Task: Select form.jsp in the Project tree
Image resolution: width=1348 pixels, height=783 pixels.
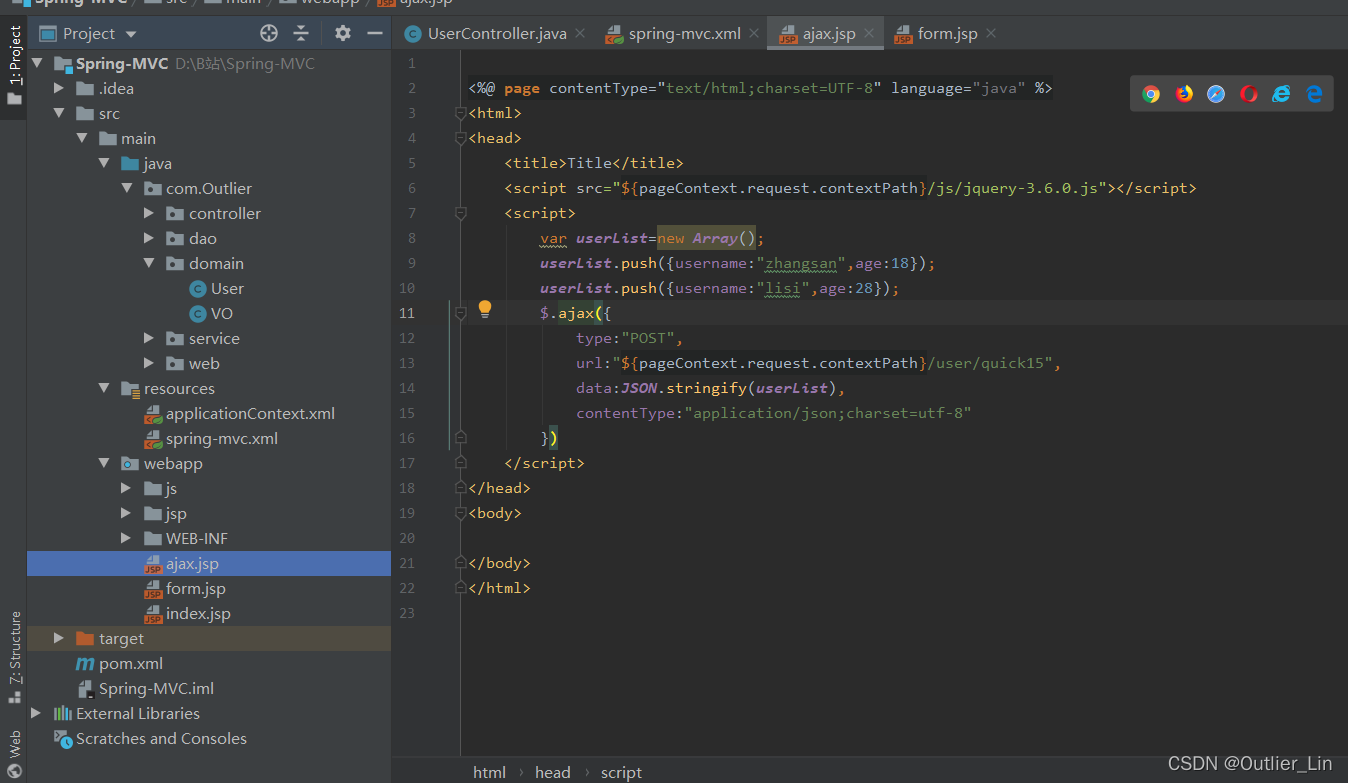Action: pyautogui.click(x=184, y=589)
